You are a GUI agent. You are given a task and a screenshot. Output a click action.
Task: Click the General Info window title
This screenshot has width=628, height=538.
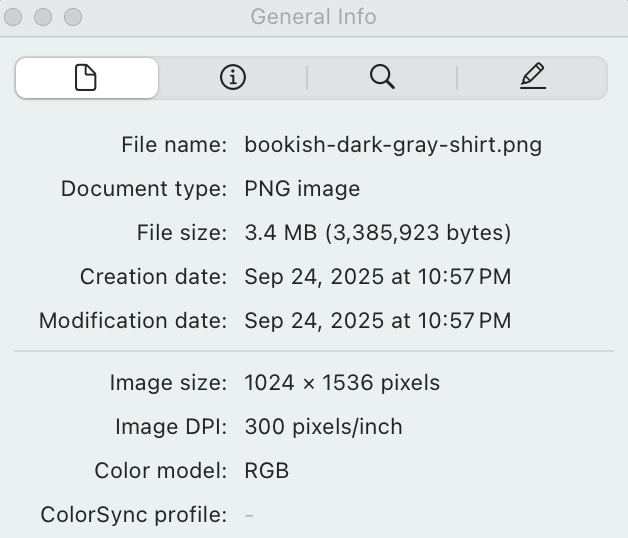click(x=313, y=17)
